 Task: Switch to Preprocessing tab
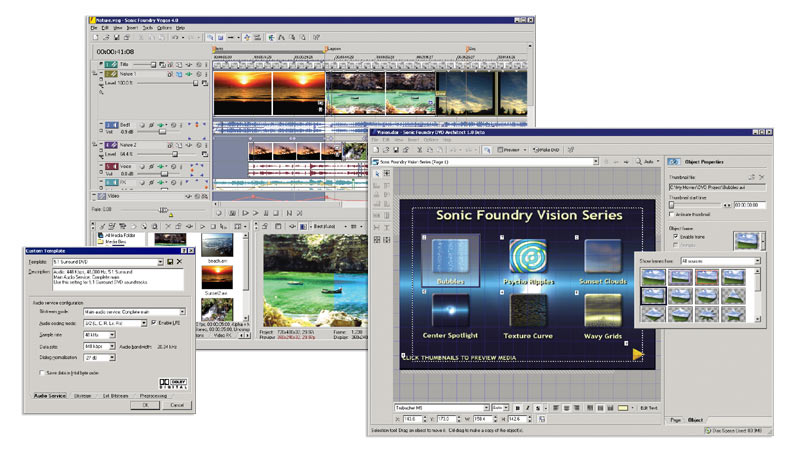coord(153,396)
